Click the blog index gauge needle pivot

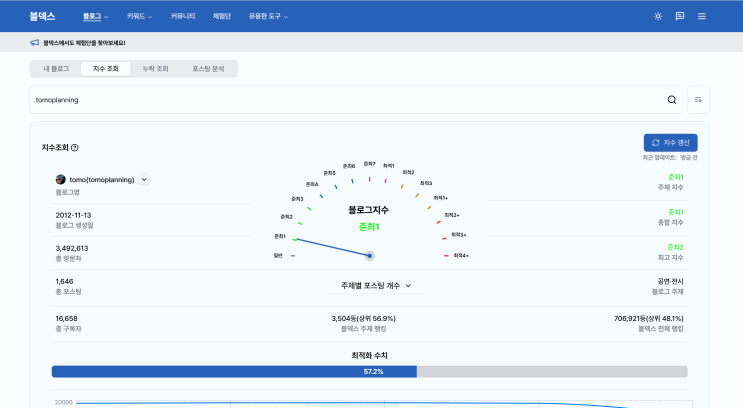click(x=370, y=256)
